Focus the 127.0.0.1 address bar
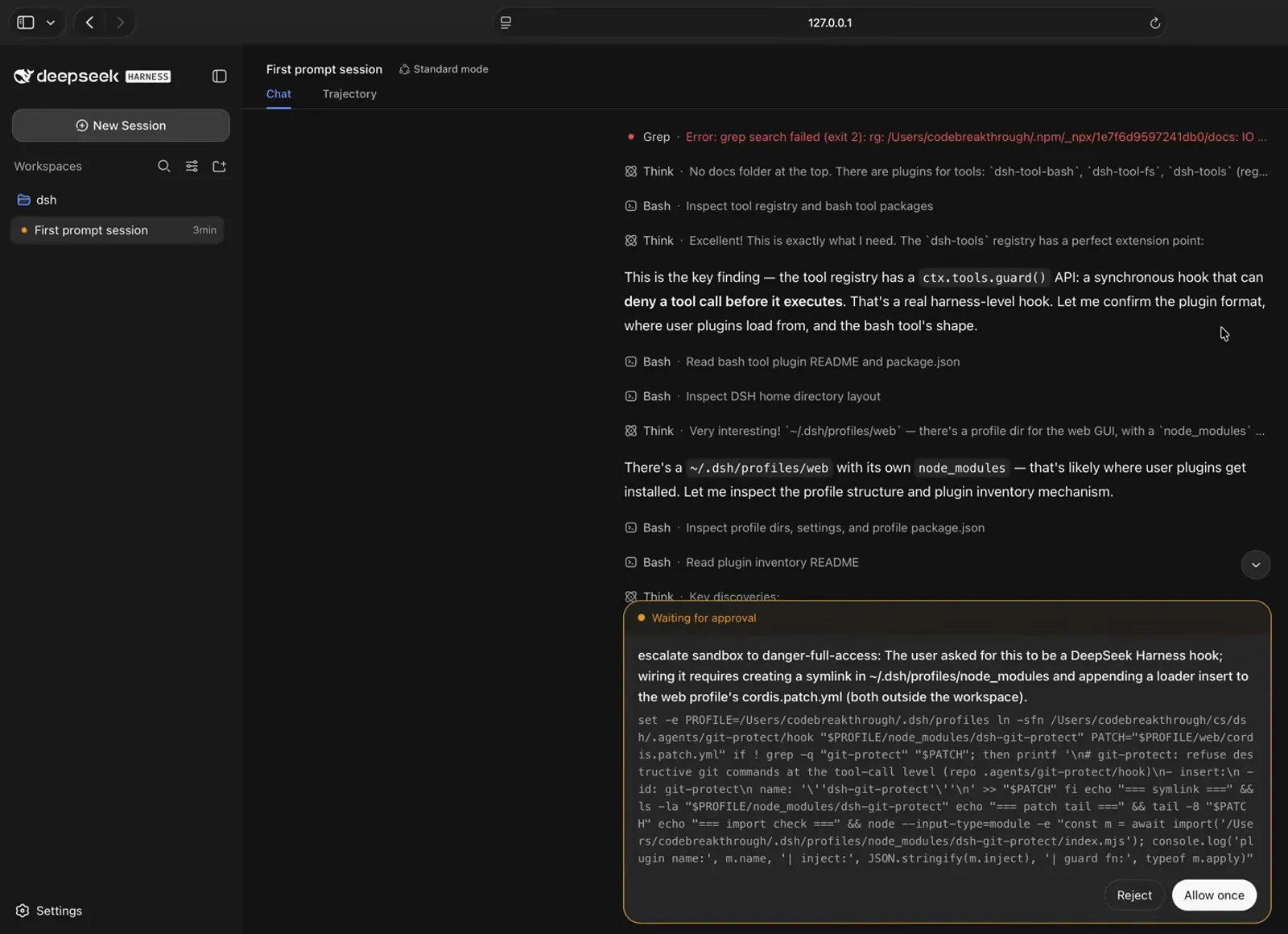 (830, 23)
